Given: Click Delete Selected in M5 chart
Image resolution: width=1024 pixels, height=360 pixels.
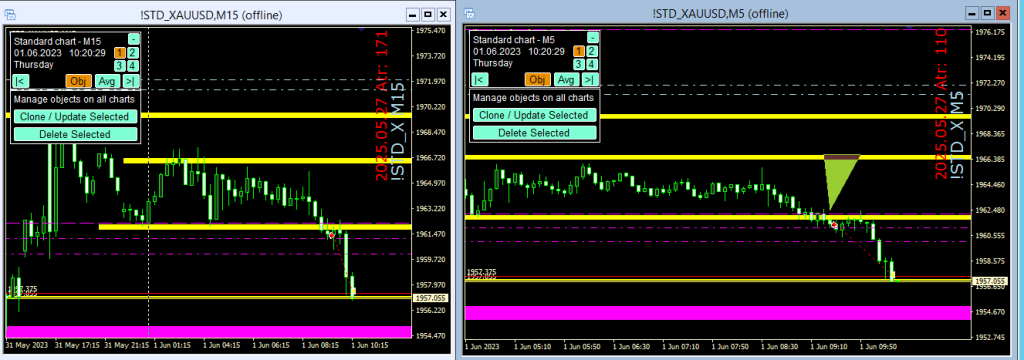Looking at the screenshot, I should (x=534, y=133).
